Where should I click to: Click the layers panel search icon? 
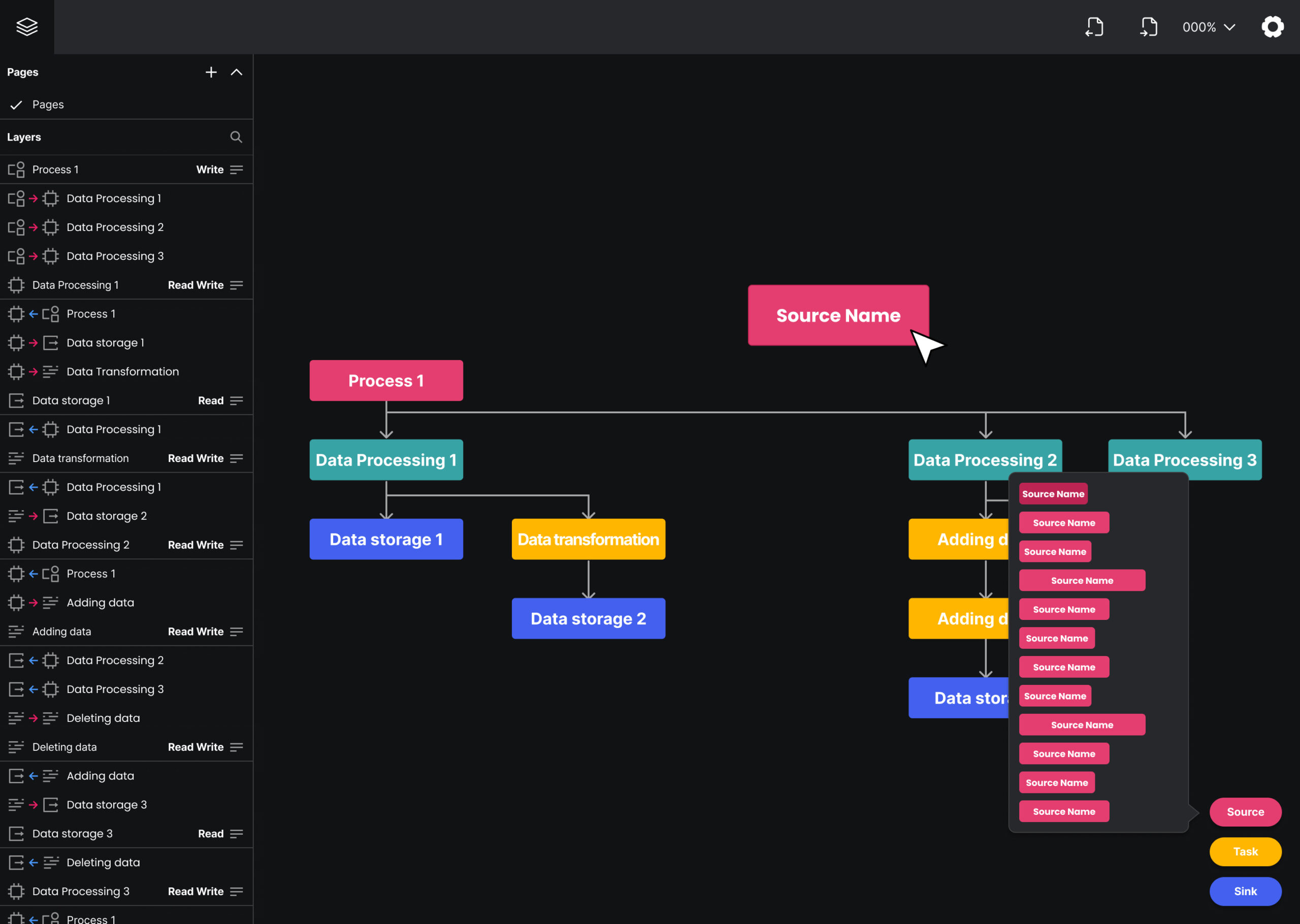point(235,137)
